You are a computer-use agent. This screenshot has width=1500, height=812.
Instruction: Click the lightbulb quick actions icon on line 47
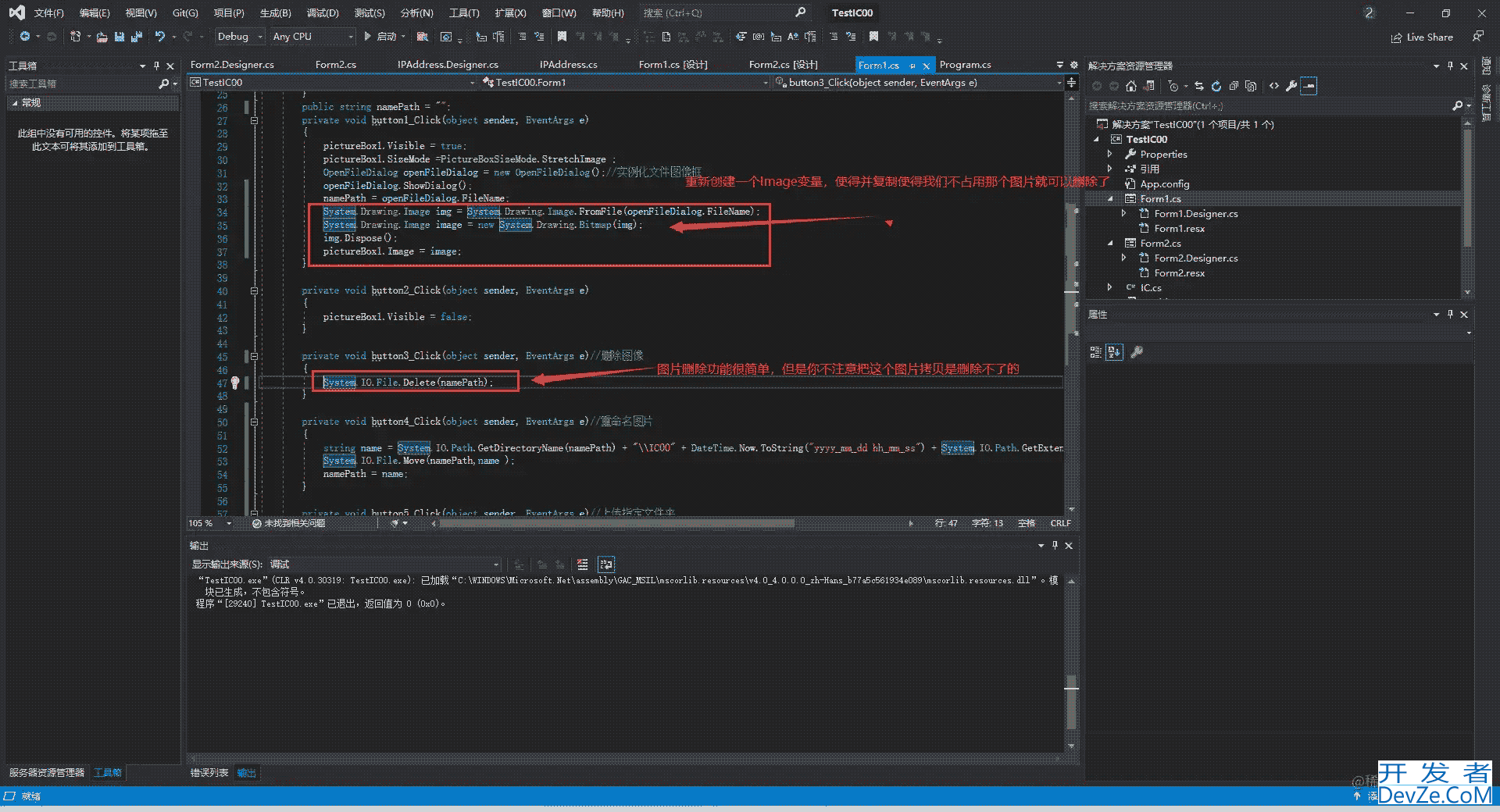tap(234, 383)
